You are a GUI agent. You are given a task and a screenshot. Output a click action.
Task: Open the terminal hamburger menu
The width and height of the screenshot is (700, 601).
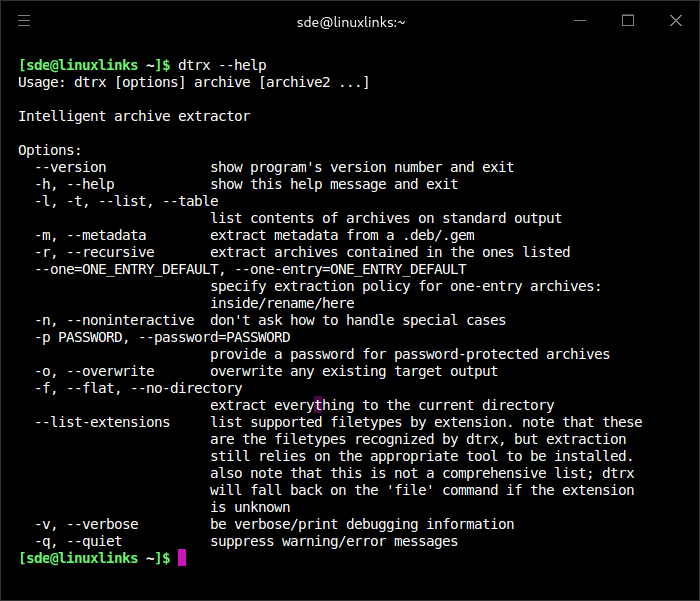click(24, 20)
